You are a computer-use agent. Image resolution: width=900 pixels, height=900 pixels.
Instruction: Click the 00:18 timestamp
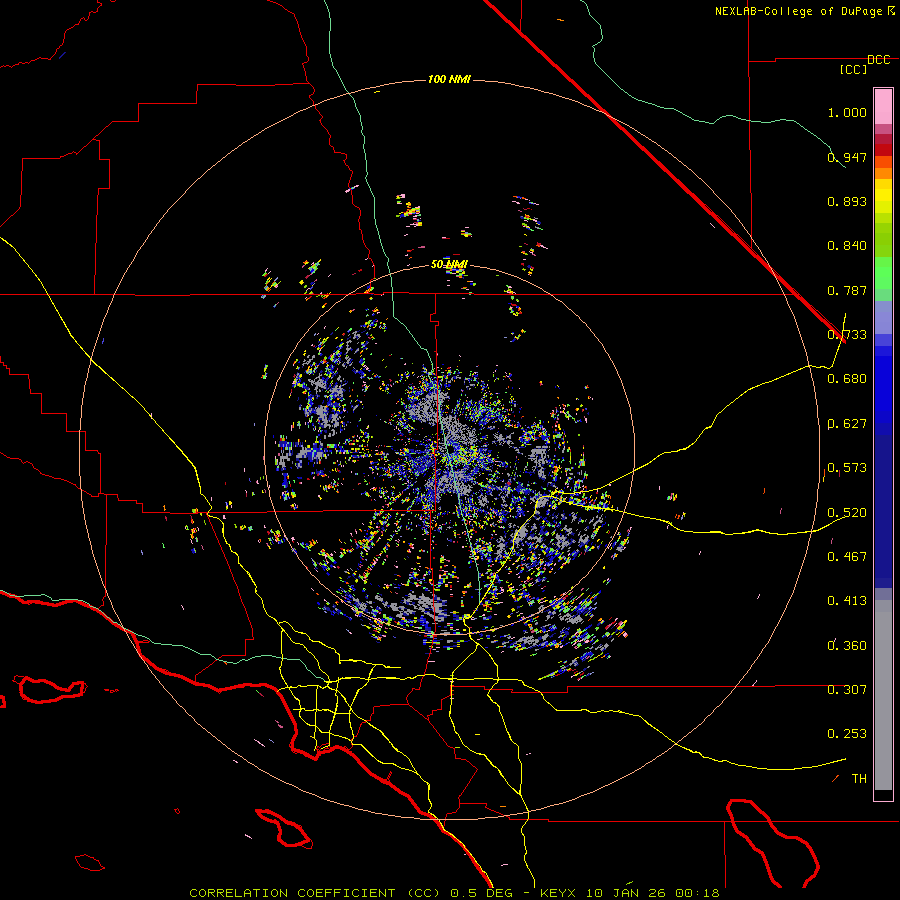click(697, 893)
